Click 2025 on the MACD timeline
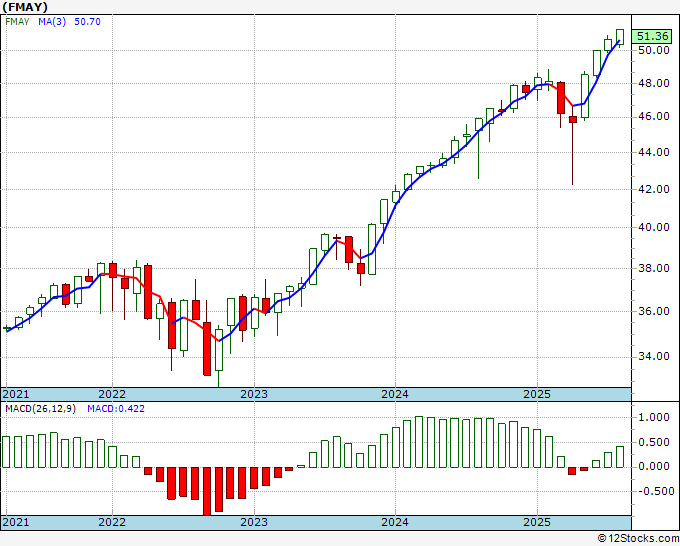 (x=536, y=521)
